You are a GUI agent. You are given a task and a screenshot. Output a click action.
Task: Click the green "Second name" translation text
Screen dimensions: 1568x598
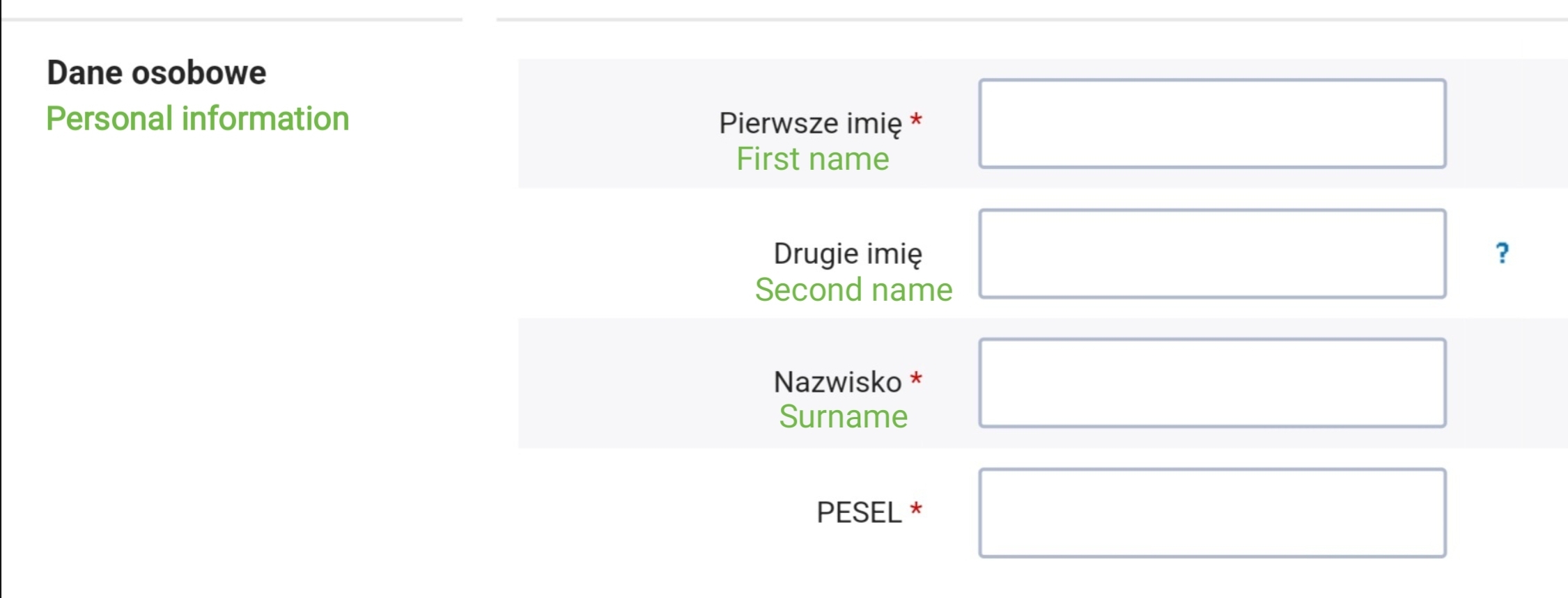click(853, 290)
